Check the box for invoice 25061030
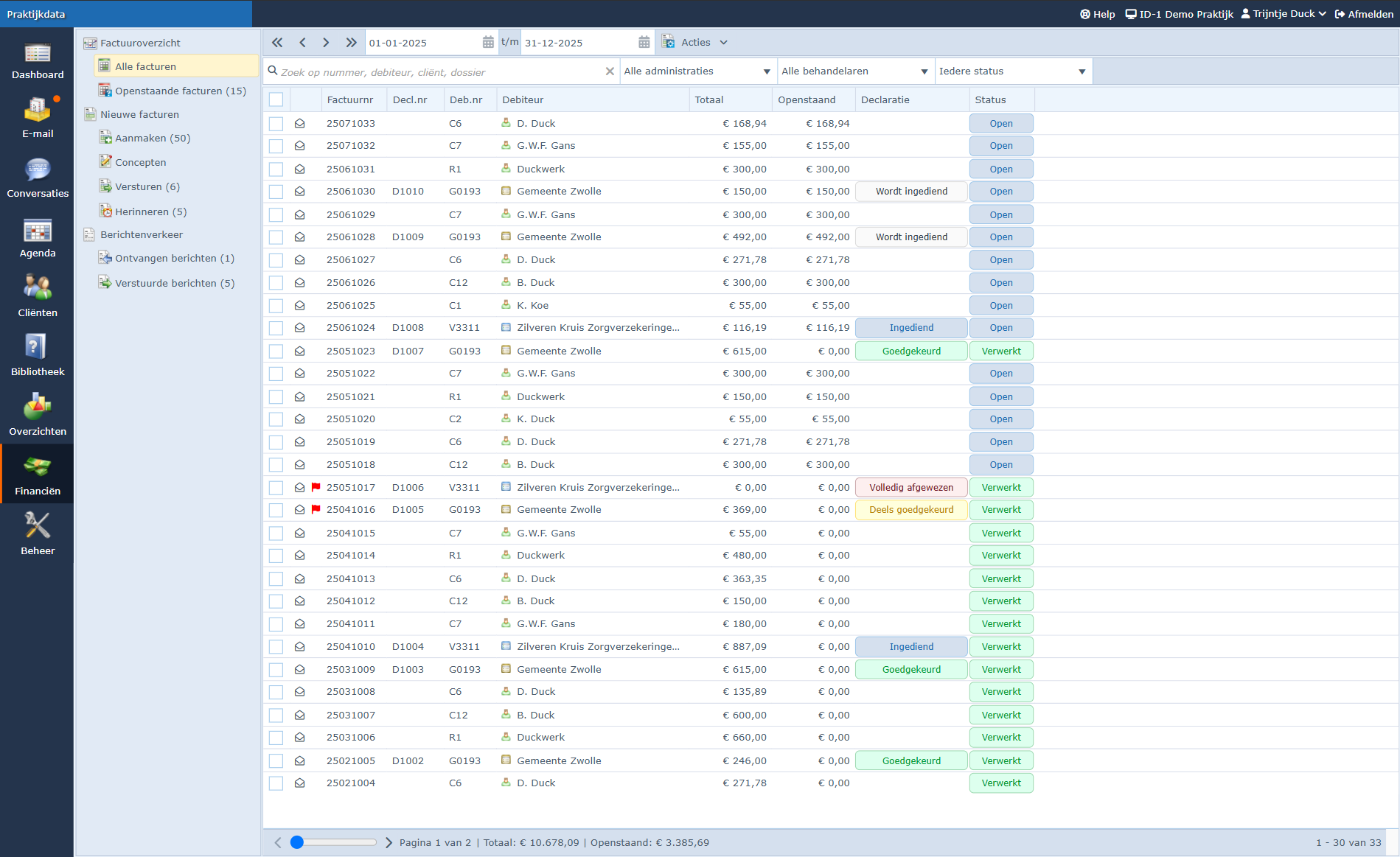This screenshot has width=1400, height=857. click(x=276, y=192)
